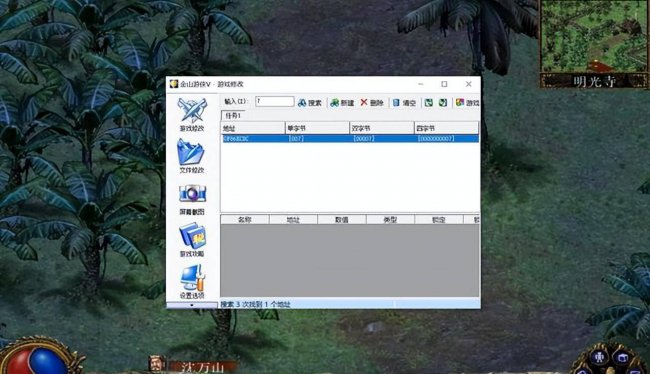Click the game minimap above 明光寺
This screenshot has height=374, width=650.
point(594,36)
